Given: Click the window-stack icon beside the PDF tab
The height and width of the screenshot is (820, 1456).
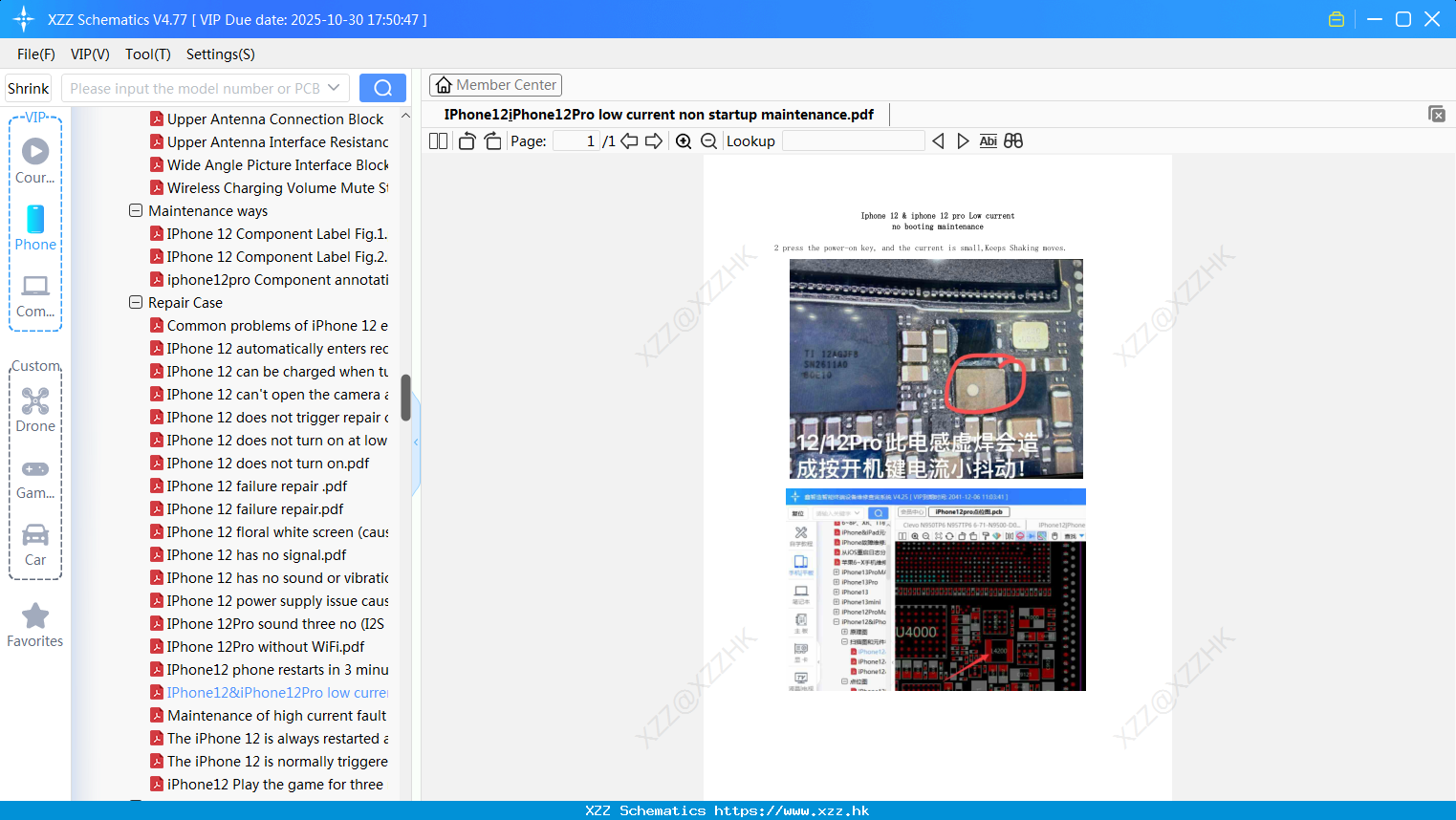Looking at the screenshot, I should point(1436,114).
